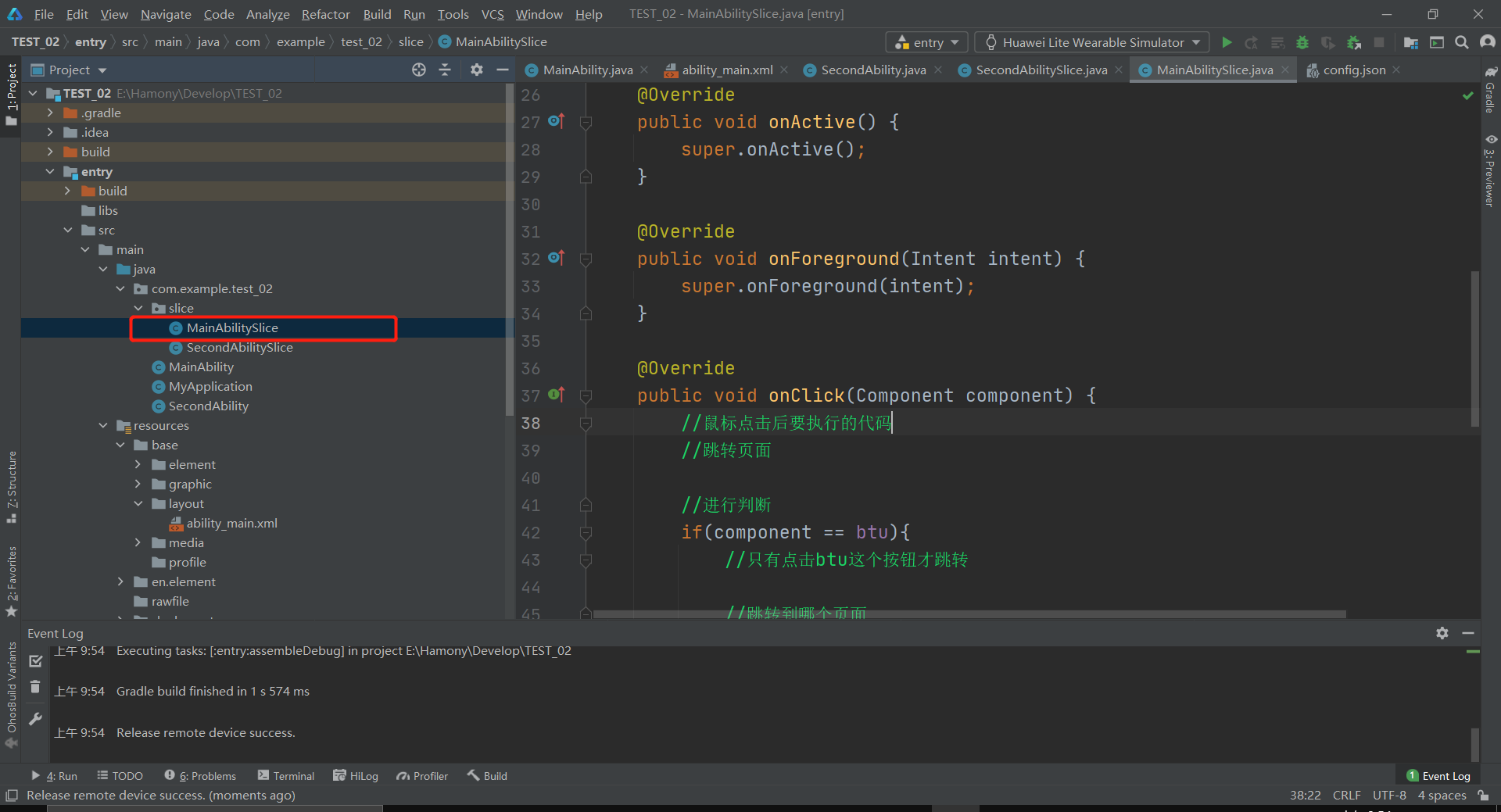
Task: Toggle the Structure tool window stripe
Action: click(11, 488)
